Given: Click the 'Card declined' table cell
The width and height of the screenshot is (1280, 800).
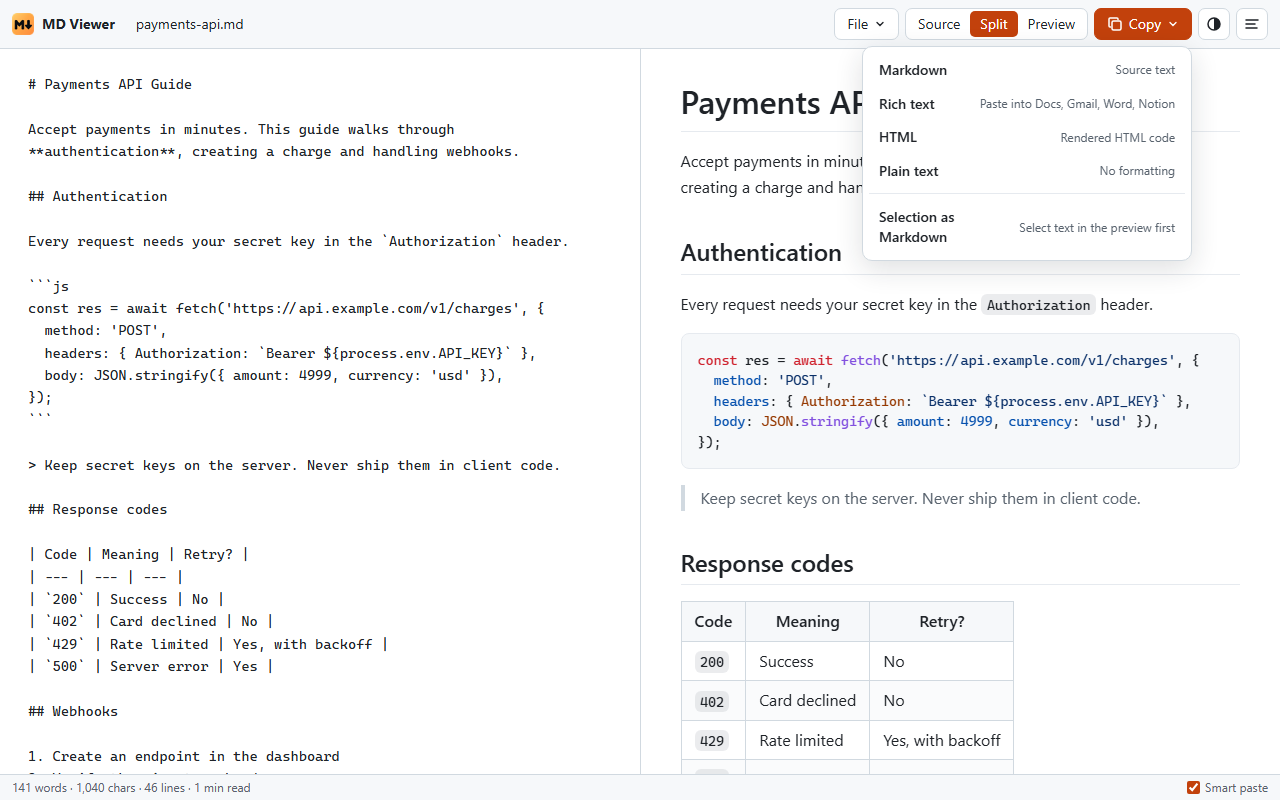Looking at the screenshot, I should [808, 701].
